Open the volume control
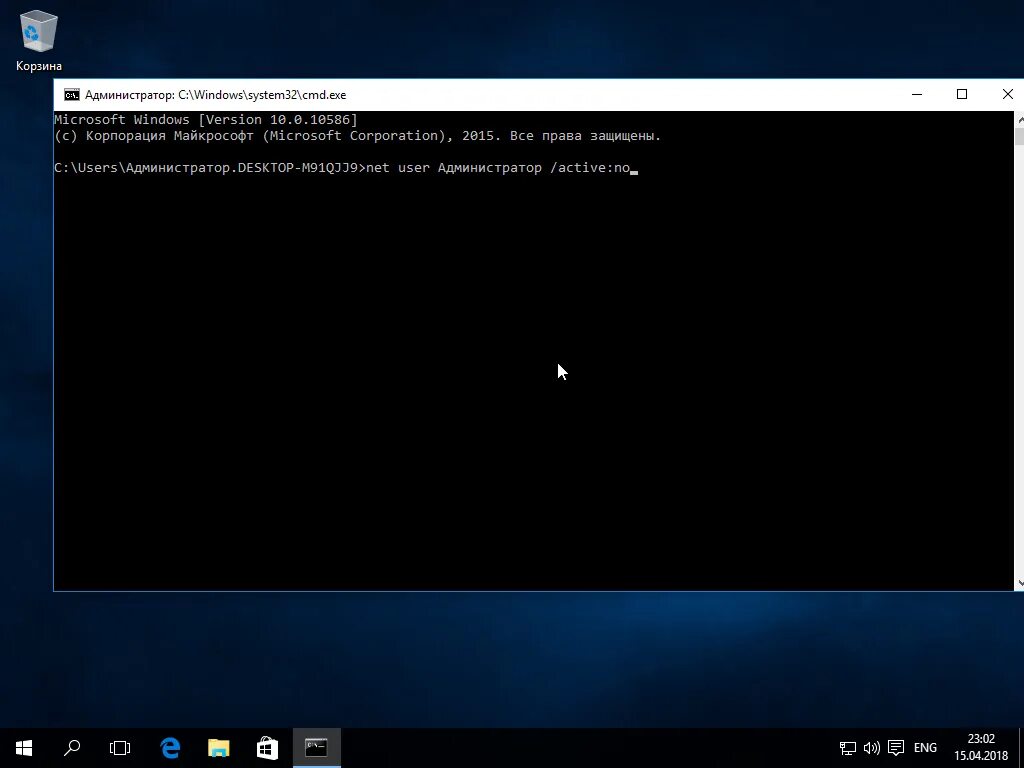 coord(870,747)
